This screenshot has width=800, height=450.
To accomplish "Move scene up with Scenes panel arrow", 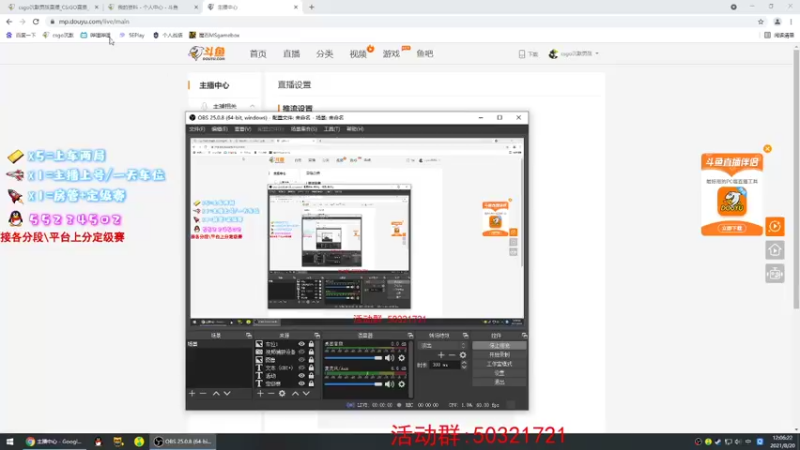I will (216, 393).
